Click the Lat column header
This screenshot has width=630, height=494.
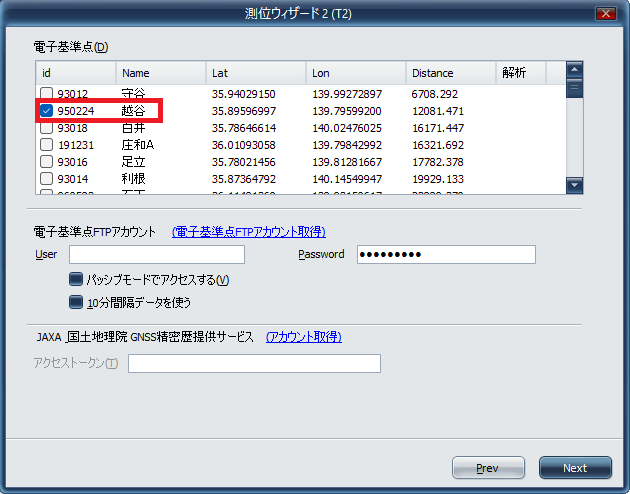pos(256,73)
